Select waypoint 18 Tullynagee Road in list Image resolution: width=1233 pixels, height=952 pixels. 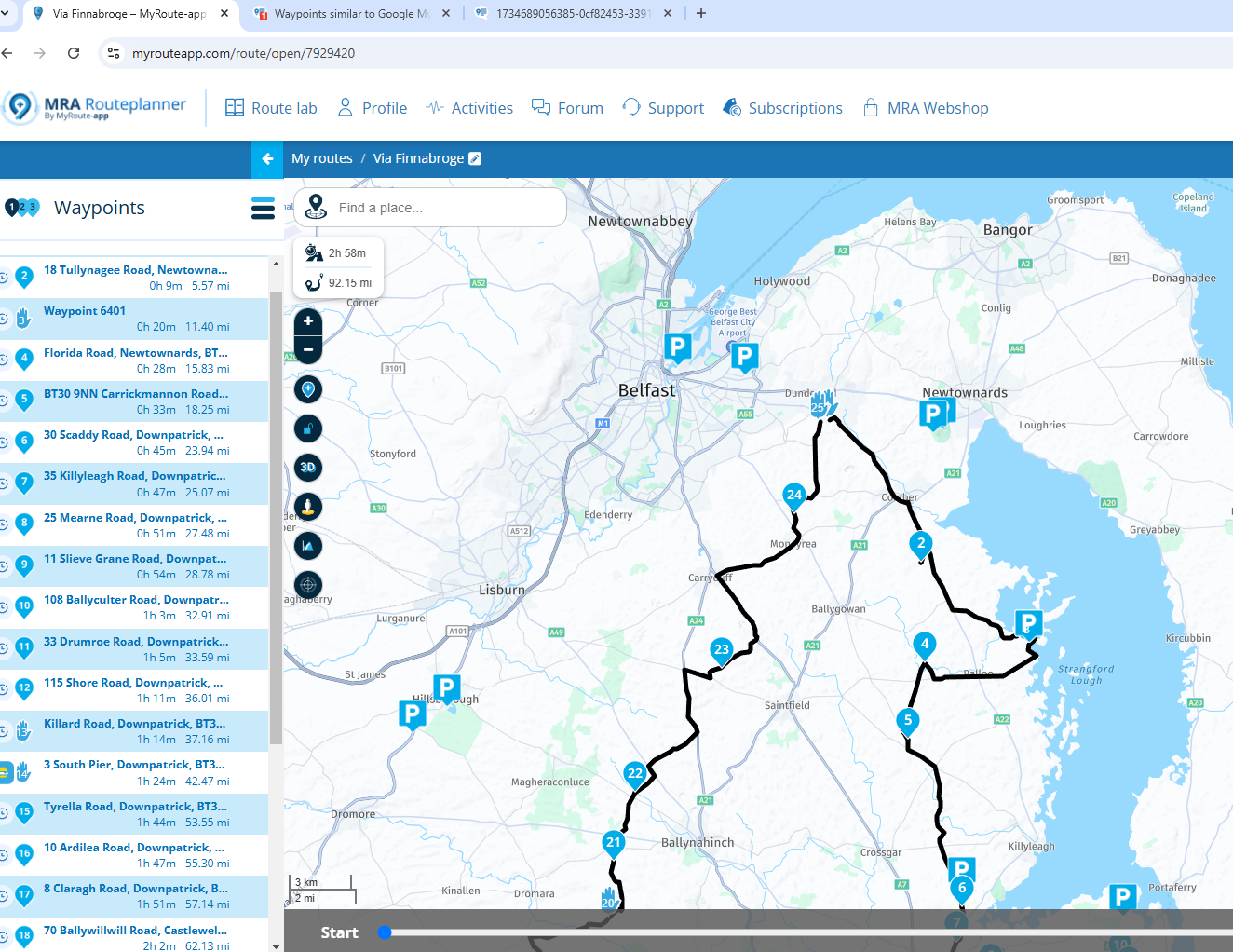click(x=134, y=278)
